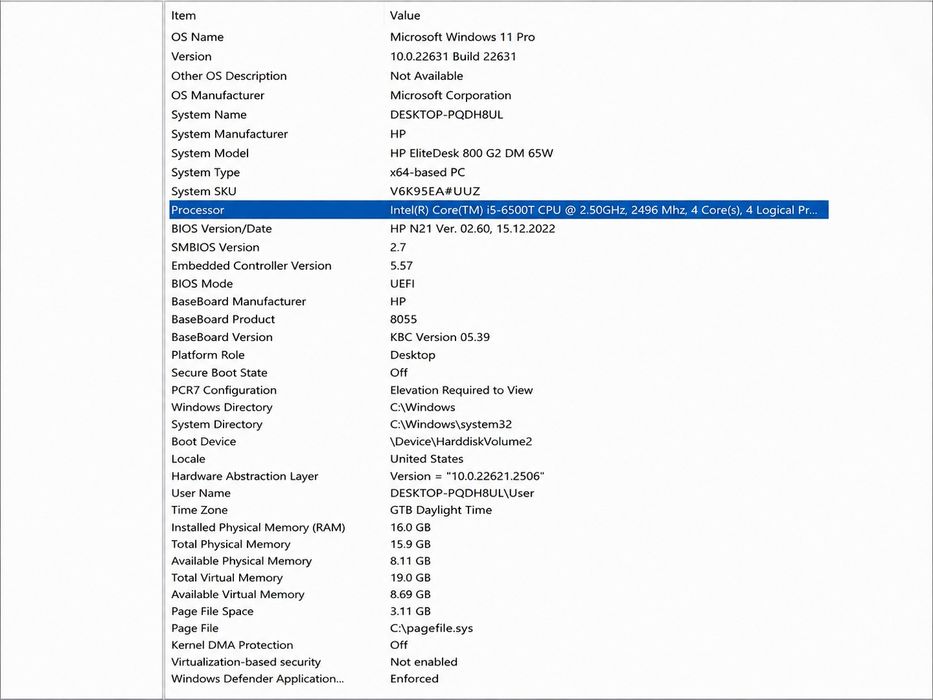Image resolution: width=933 pixels, height=700 pixels.
Task: Click the DESKTOP-PQDH8UL system name value
Action: pos(446,115)
